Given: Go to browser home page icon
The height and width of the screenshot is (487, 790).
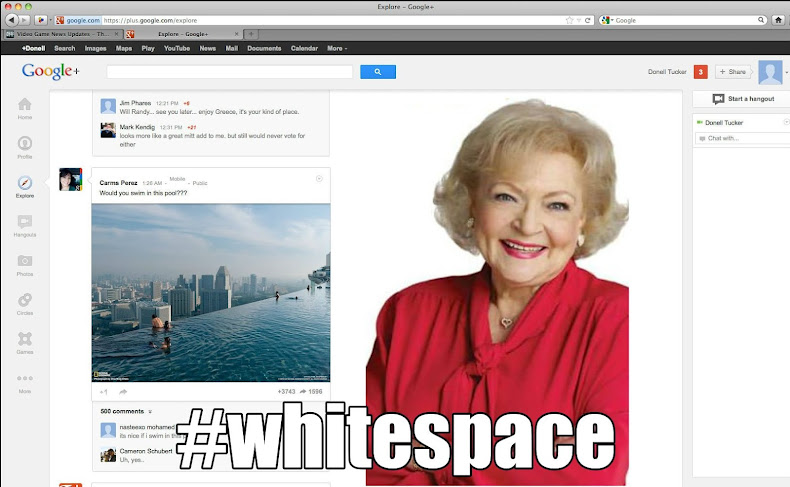Looking at the screenshot, I should click(779, 20).
